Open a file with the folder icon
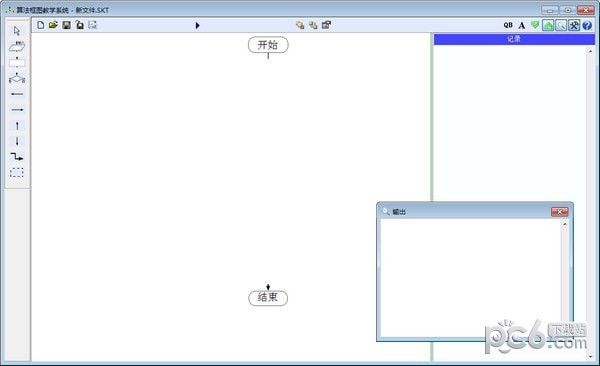 tap(53, 25)
